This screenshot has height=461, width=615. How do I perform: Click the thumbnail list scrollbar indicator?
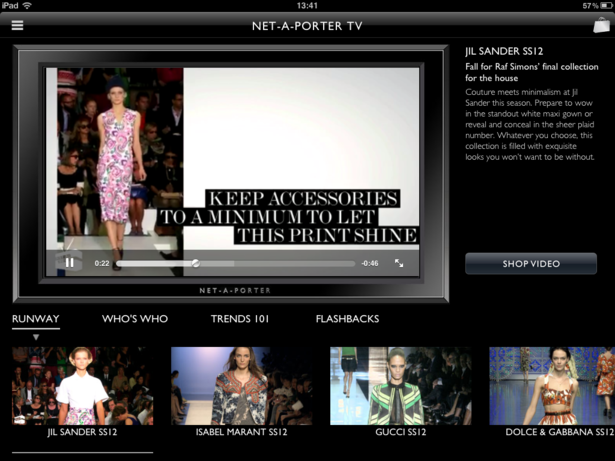point(82,452)
